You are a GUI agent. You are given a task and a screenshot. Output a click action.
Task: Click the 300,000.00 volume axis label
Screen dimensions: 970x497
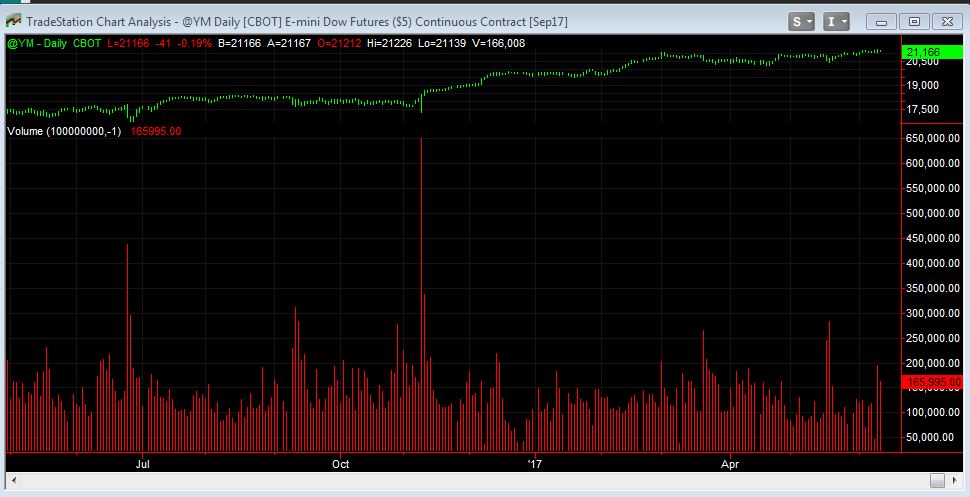933,313
